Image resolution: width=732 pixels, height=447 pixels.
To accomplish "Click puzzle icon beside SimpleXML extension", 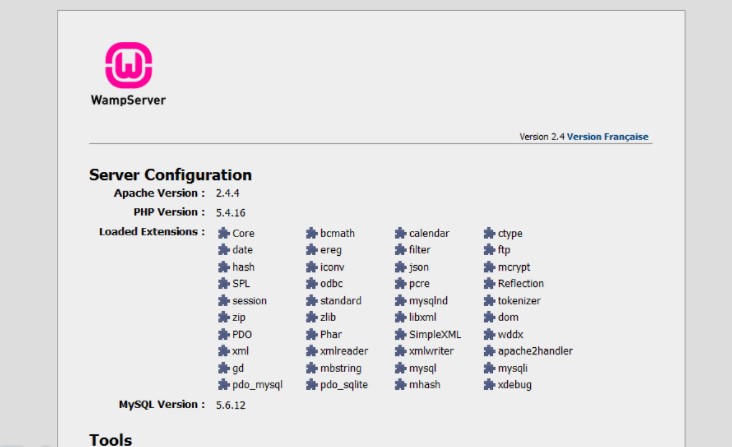I will point(400,334).
